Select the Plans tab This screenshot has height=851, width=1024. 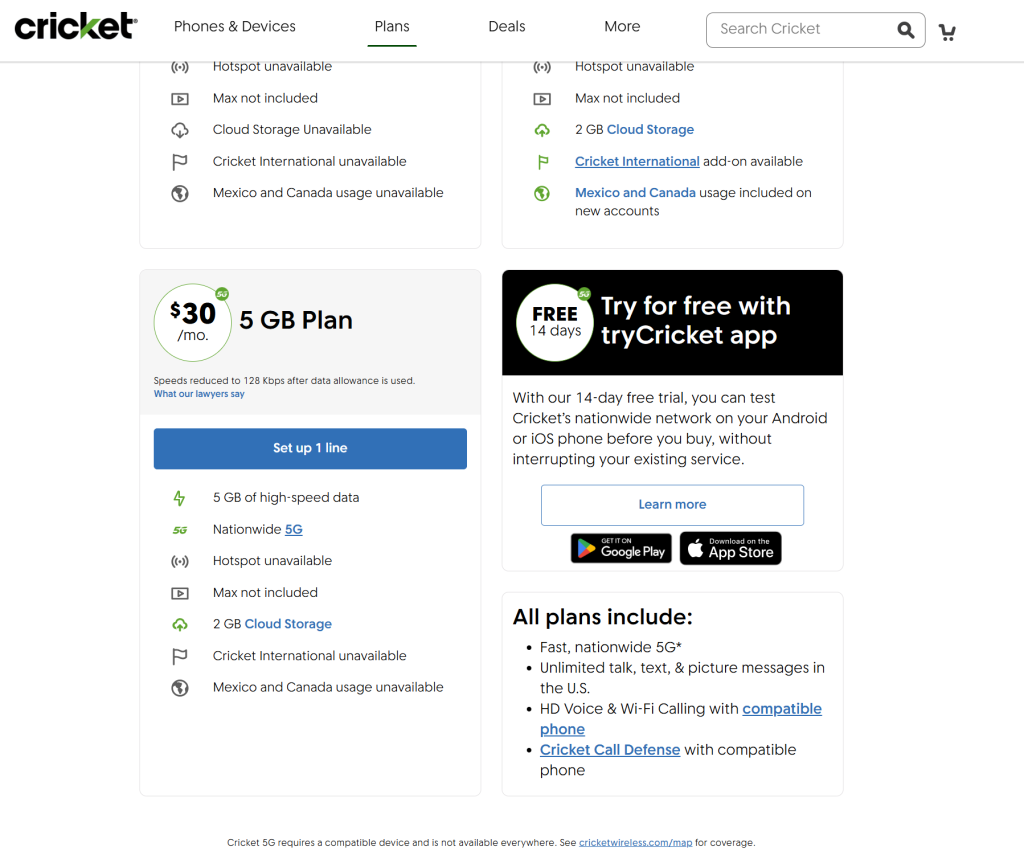[x=392, y=27]
